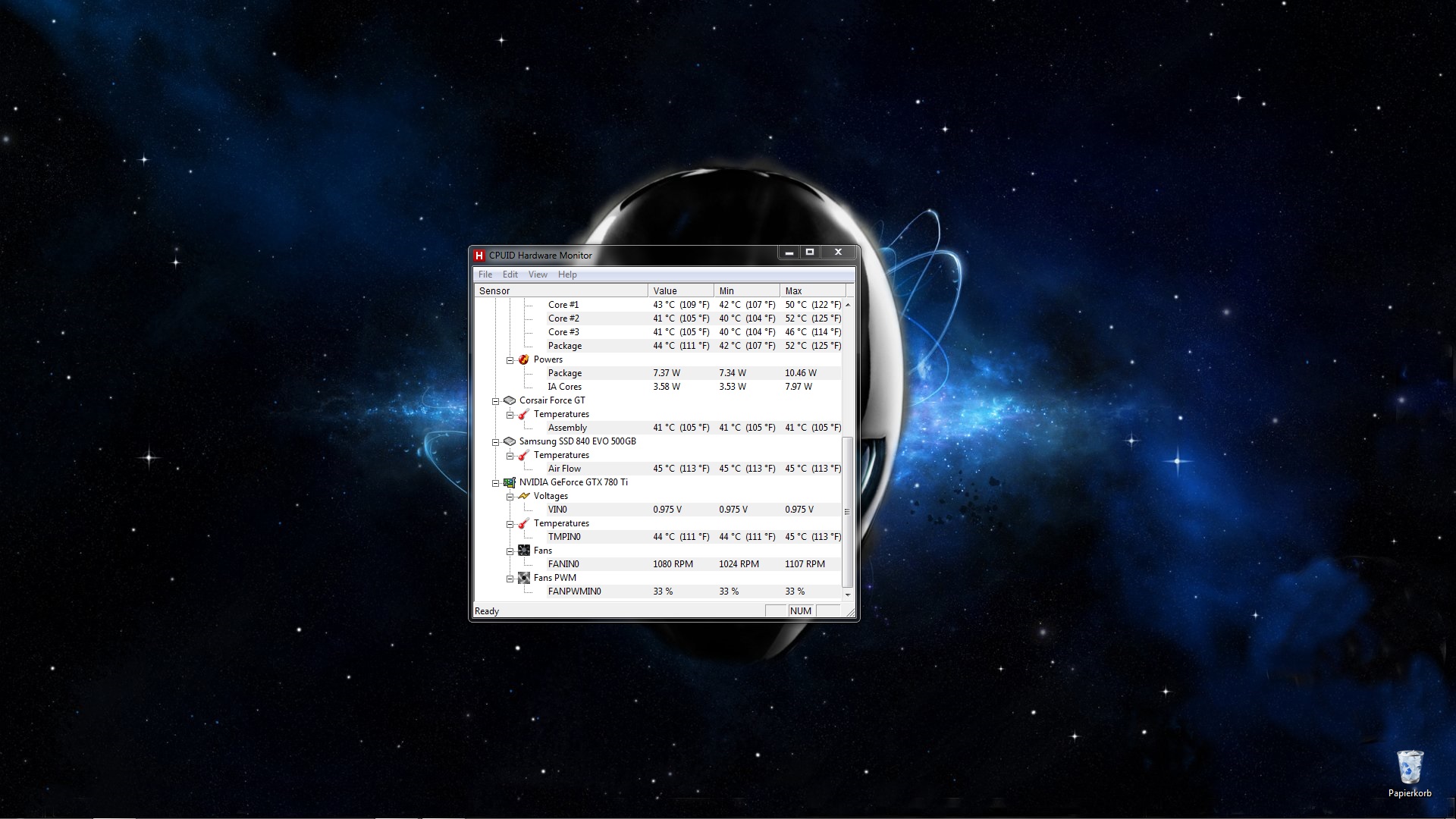1456x819 pixels.
Task: Click the Fans PWM icon
Action: [523, 578]
